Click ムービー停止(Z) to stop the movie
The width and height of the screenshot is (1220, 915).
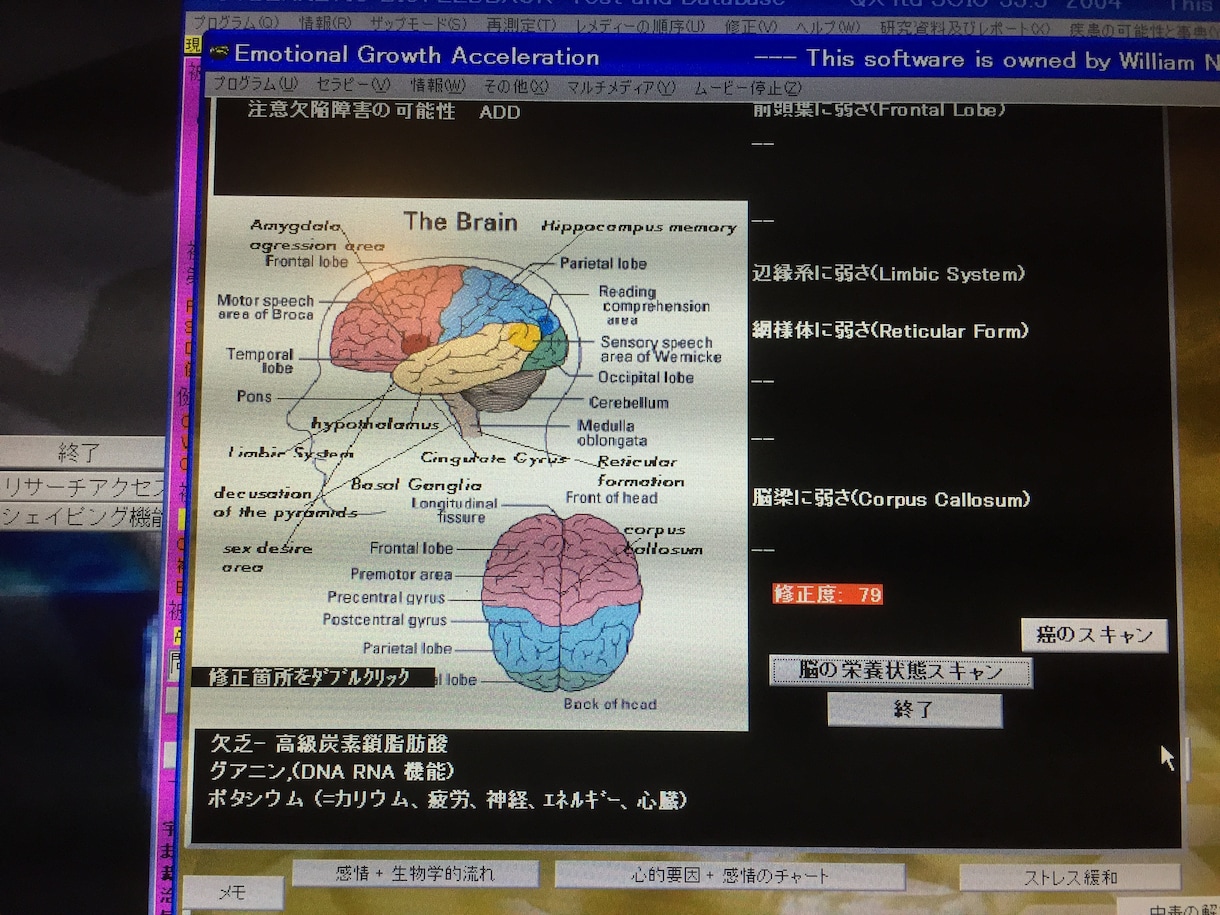point(748,88)
